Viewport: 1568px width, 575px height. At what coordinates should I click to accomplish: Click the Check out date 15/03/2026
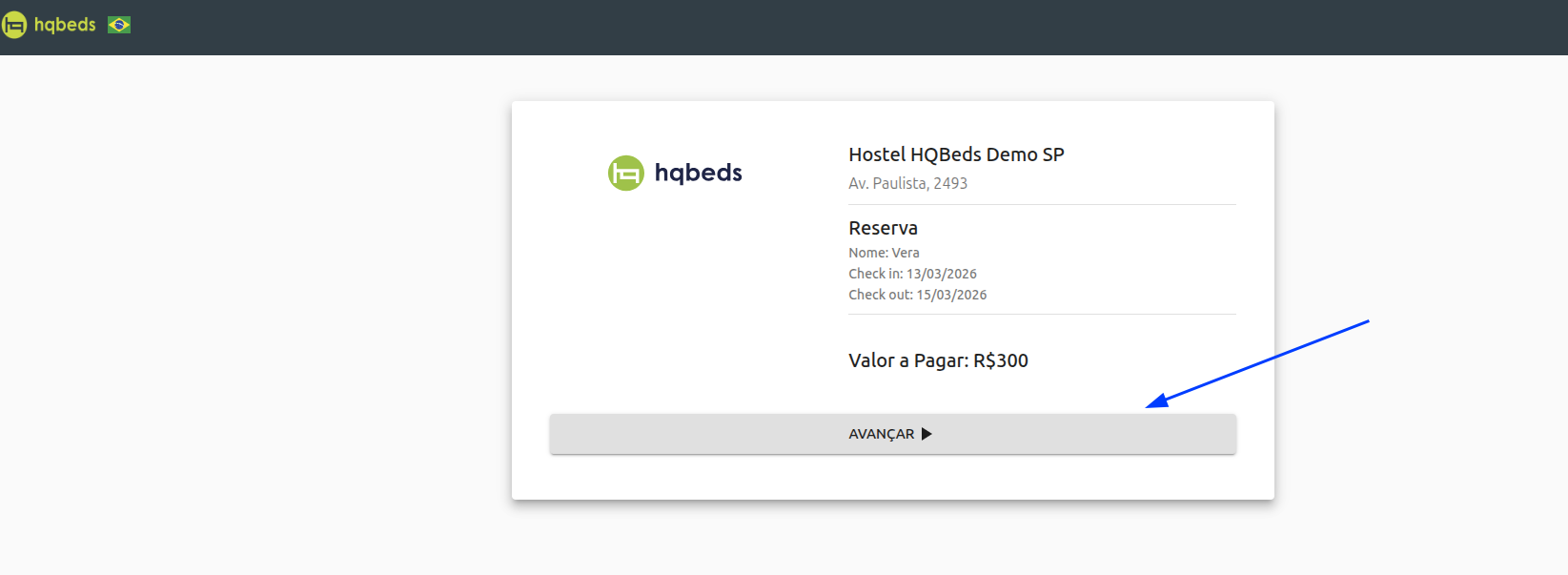951,295
